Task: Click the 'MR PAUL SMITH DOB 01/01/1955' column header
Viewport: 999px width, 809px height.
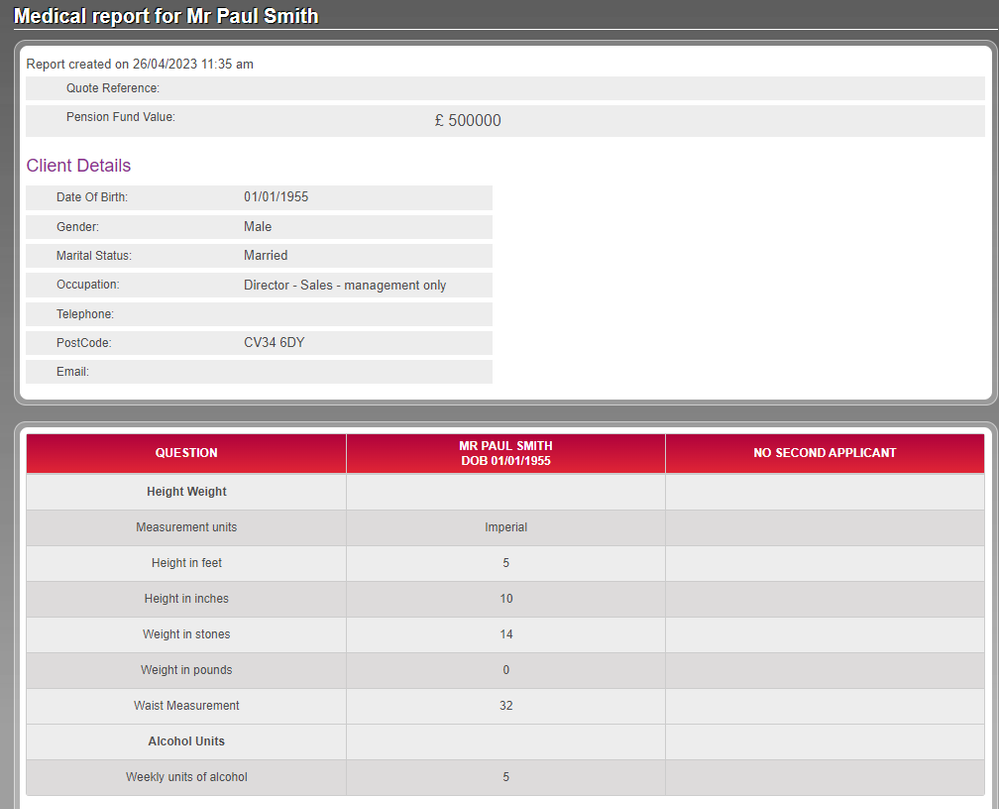Action: pos(506,454)
